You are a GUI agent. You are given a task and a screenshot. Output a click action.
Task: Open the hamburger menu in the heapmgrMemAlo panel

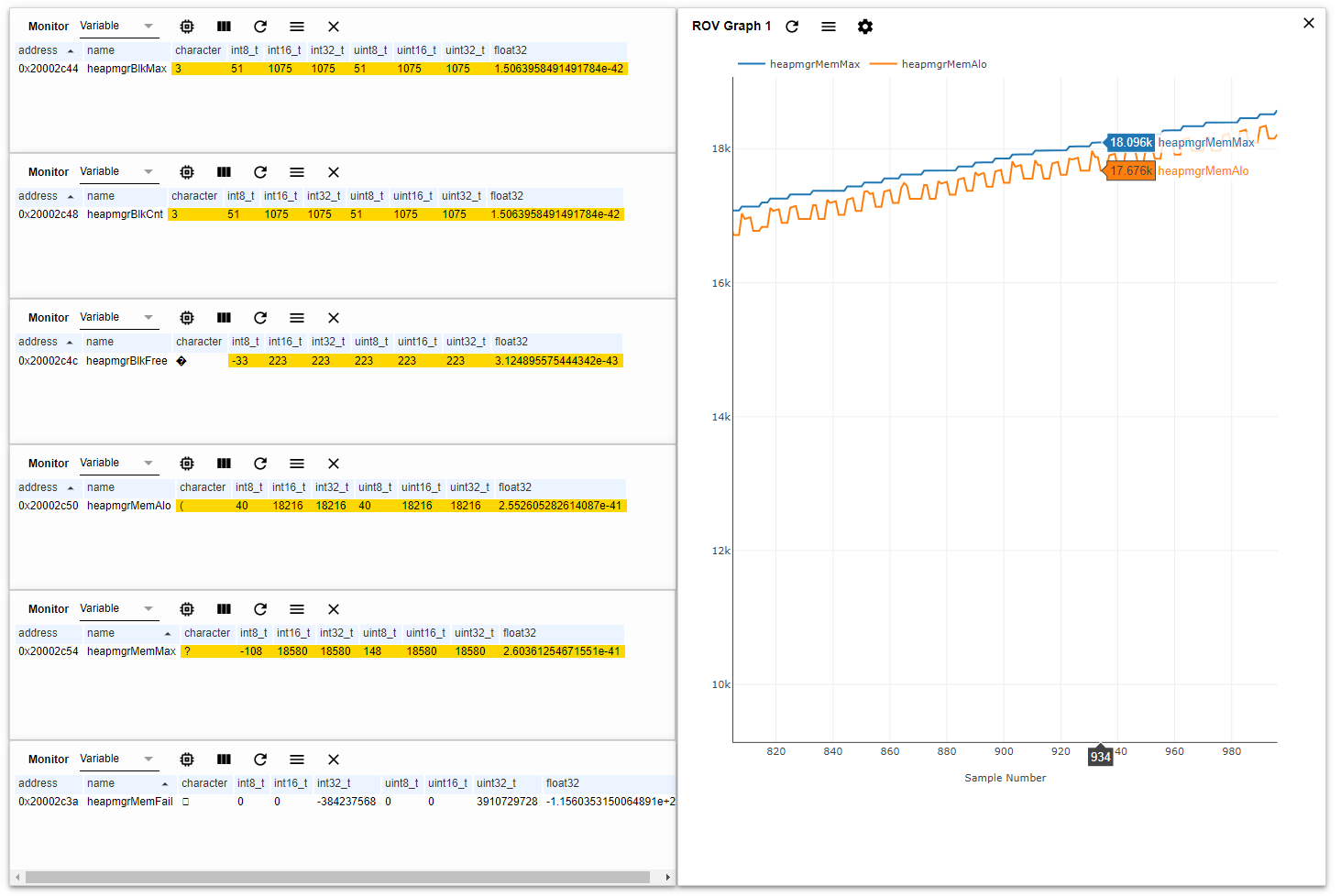point(296,463)
